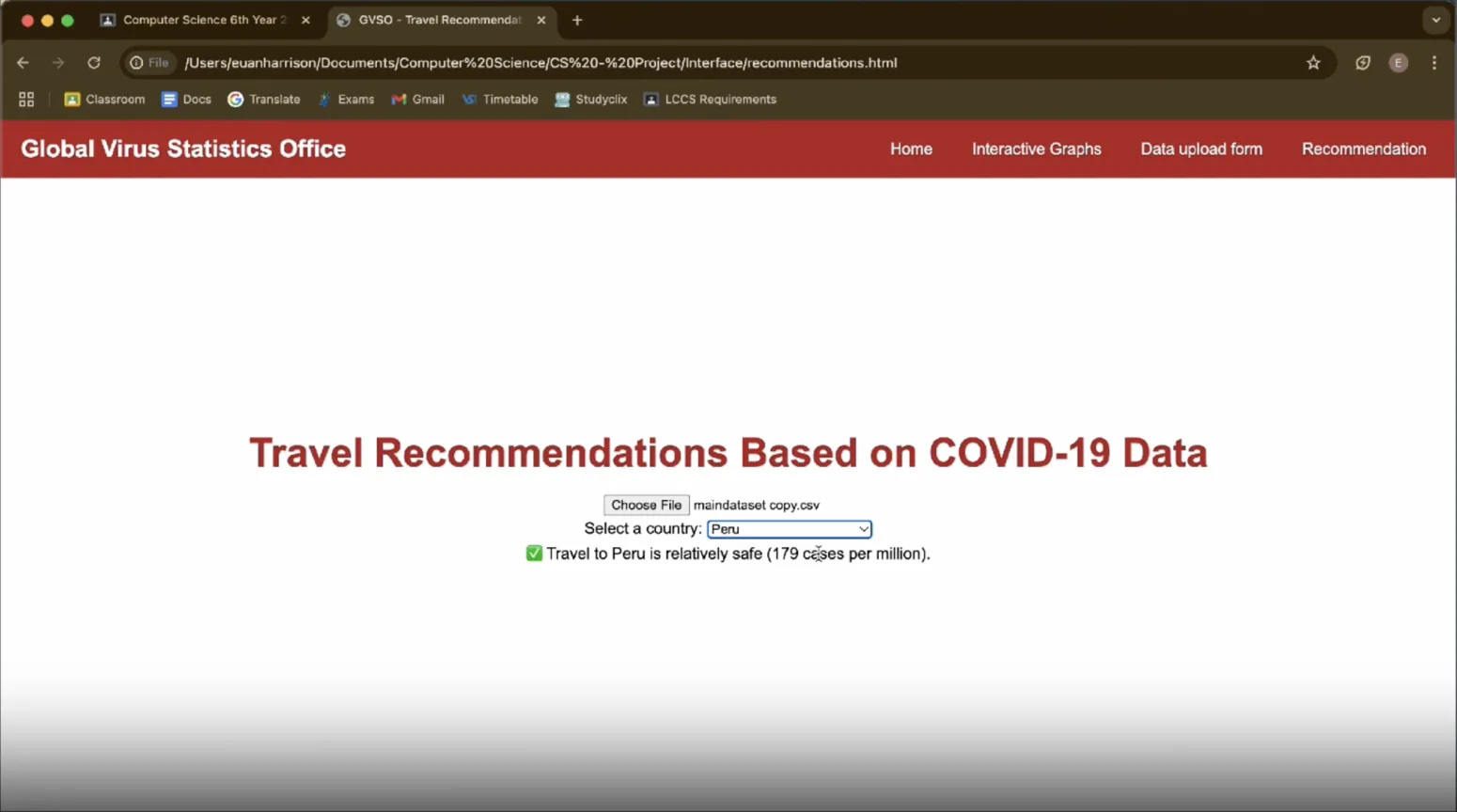Close the Computer Science 6th Year tab

coord(305,20)
